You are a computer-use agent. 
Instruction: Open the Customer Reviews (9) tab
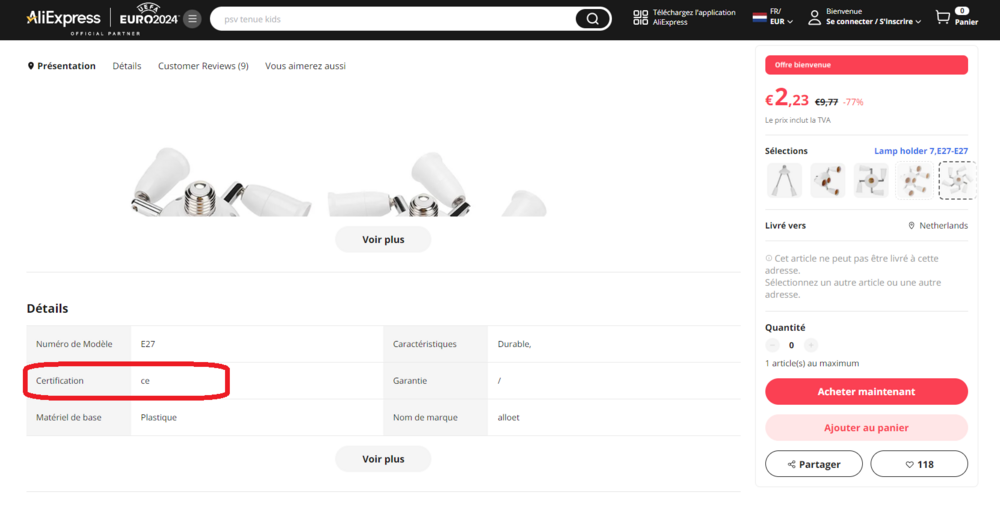(203, 66)
